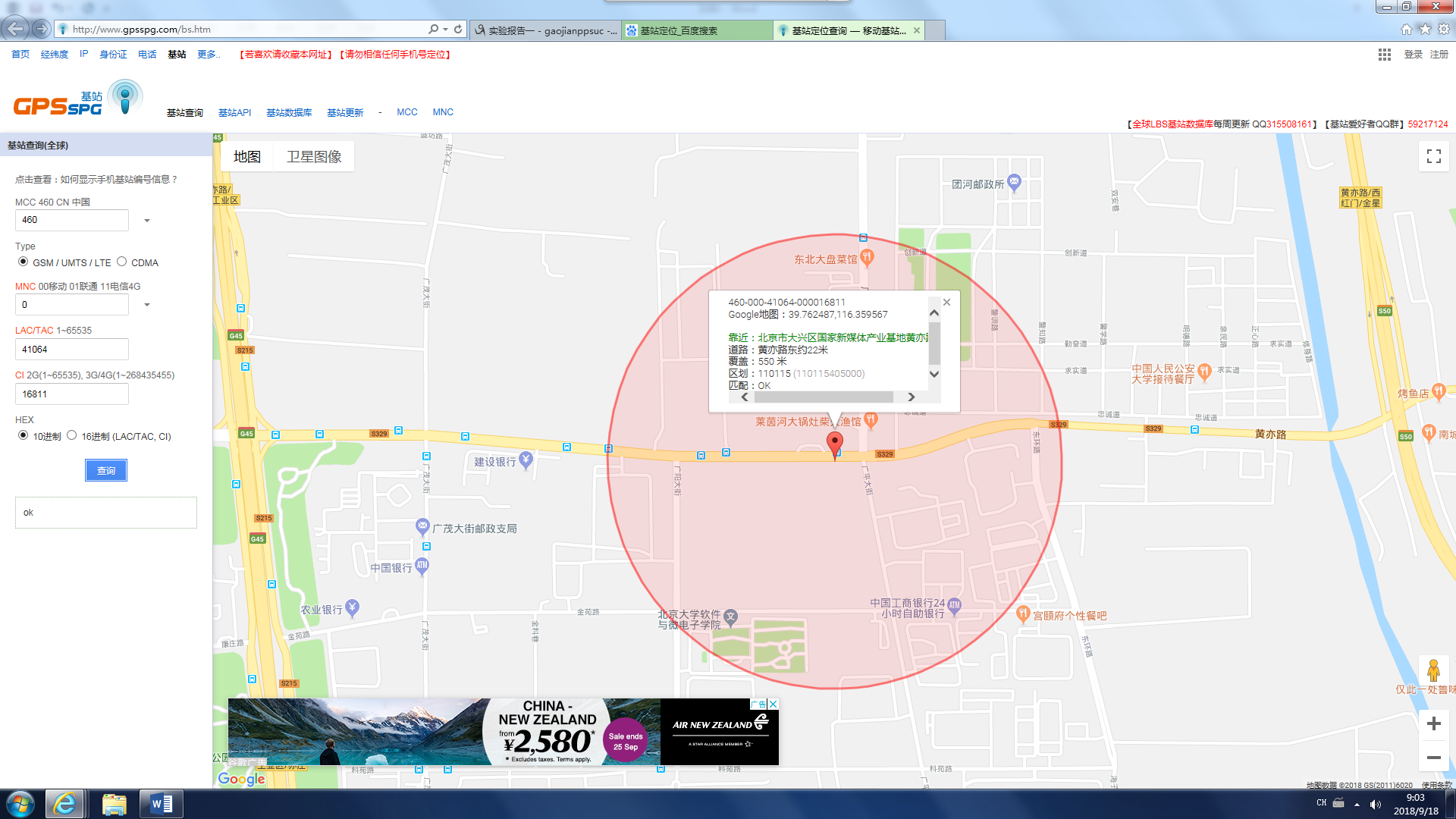This screenshot has width=1456, height=819.
Task: Click info popup scroll down arrow
Action: click(x=934, y=374)
